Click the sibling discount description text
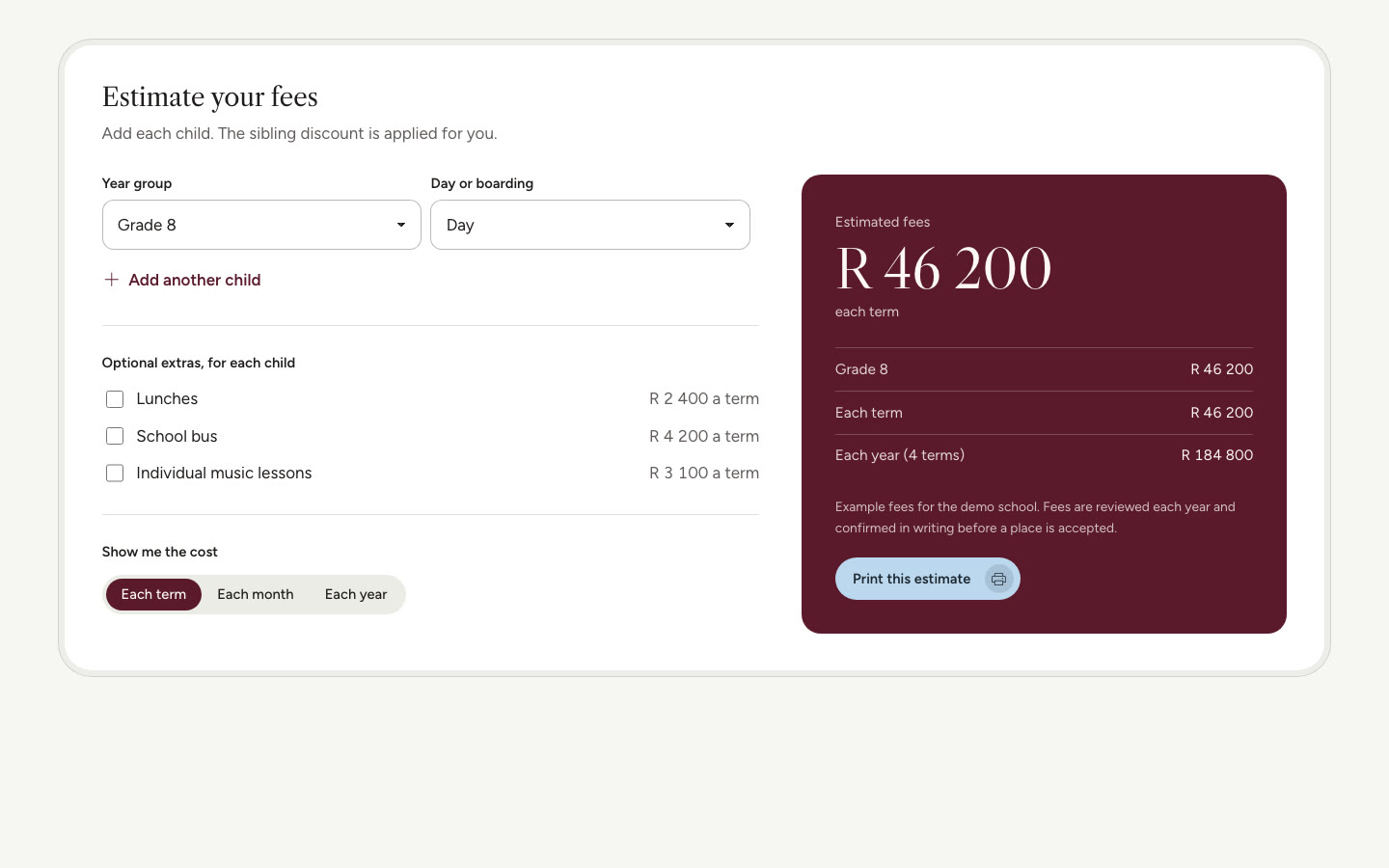Screen dimensions: 1389x868 point(300,133)
